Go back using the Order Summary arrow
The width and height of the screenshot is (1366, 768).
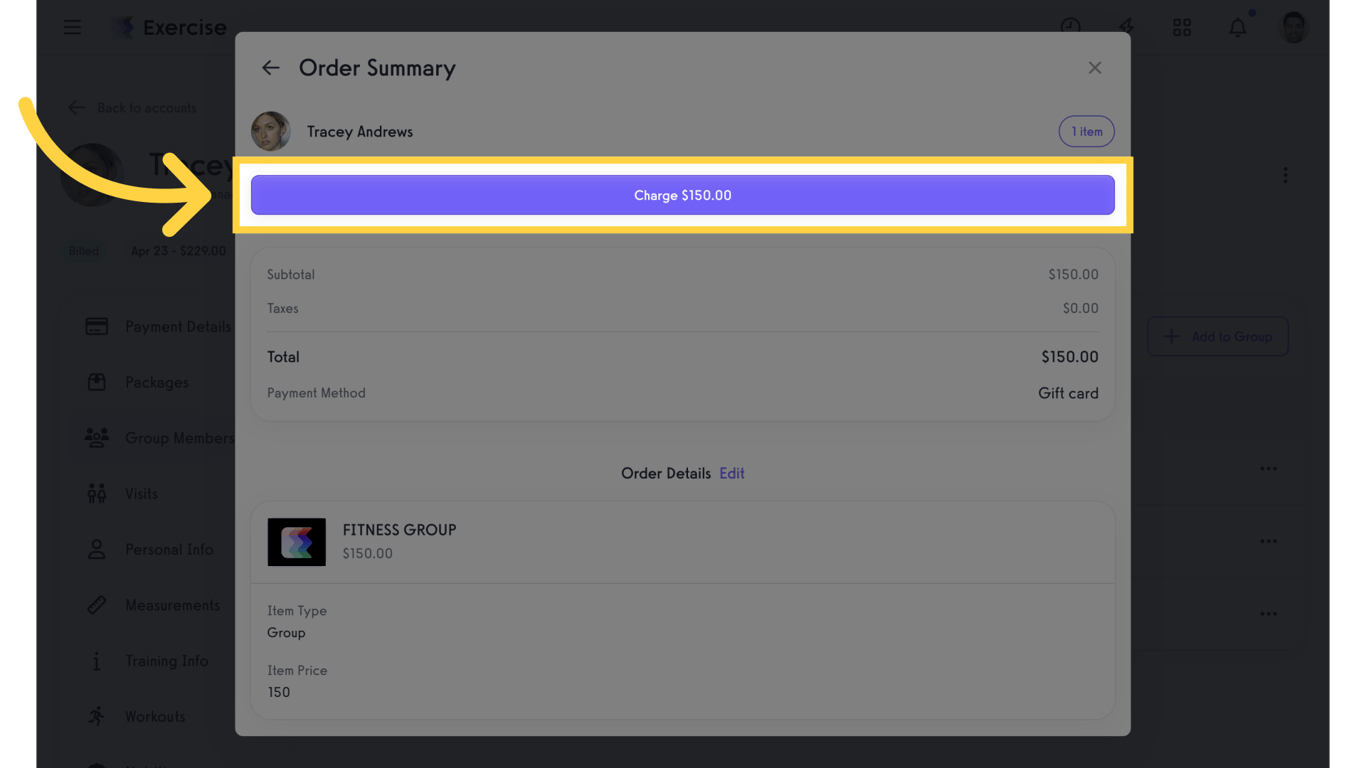pyautogui.click(x=270, y=68)
